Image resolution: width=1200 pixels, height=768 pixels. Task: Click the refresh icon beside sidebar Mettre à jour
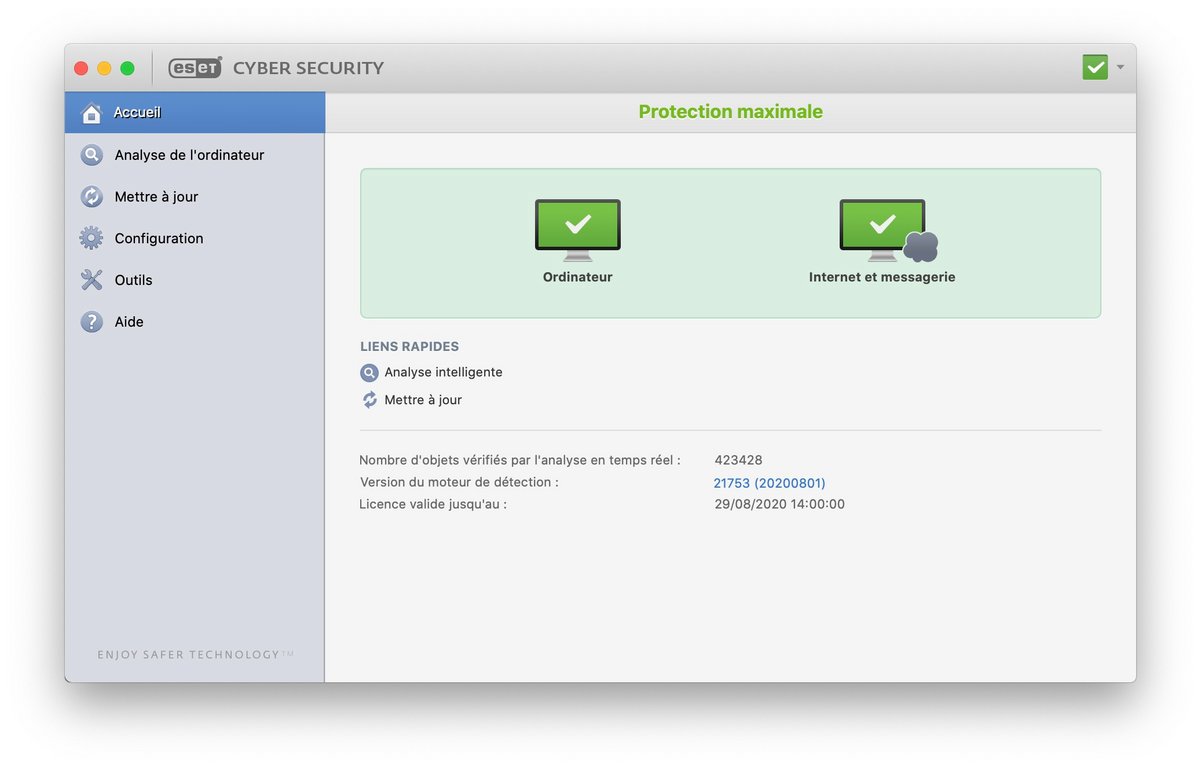point(92,197)
